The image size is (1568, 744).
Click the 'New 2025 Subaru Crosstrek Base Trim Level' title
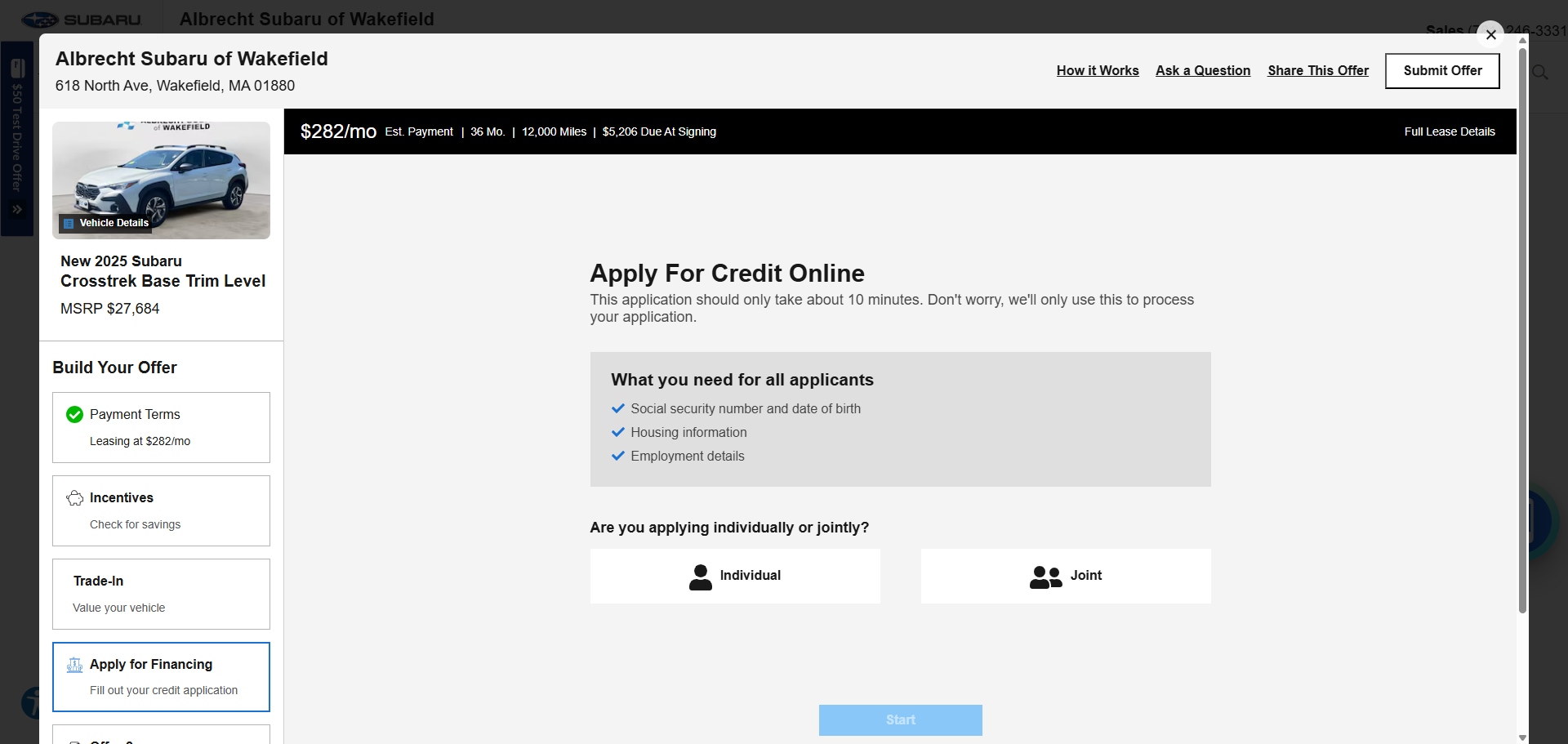tap(163, 271)
